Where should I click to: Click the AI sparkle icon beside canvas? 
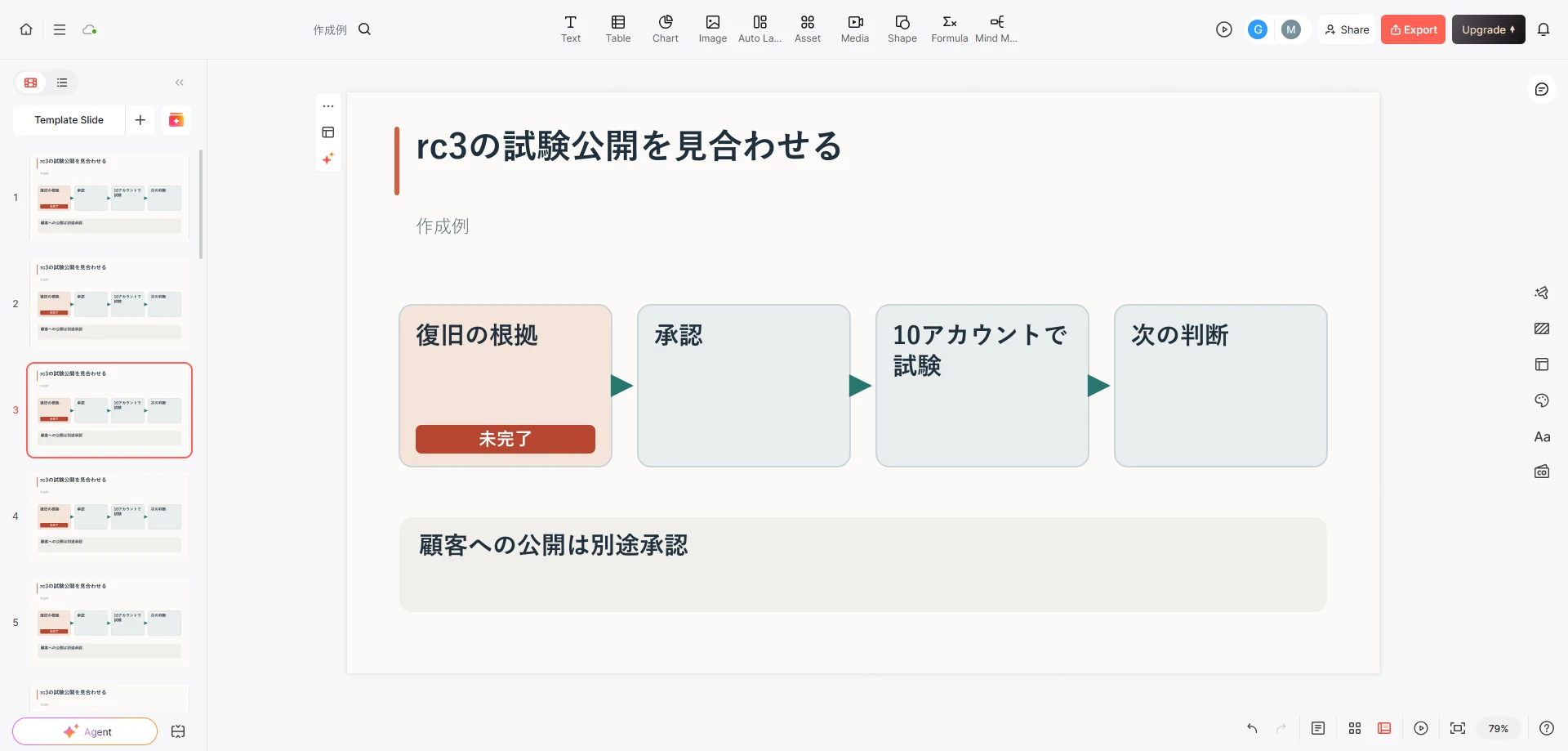(328, 159)
